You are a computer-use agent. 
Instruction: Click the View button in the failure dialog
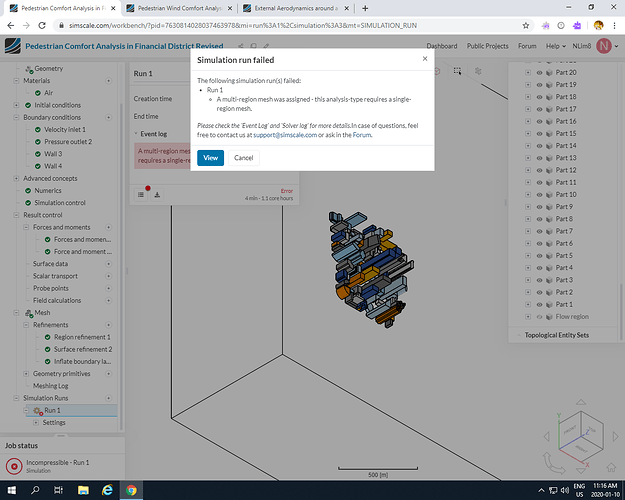tap(210, 158)
